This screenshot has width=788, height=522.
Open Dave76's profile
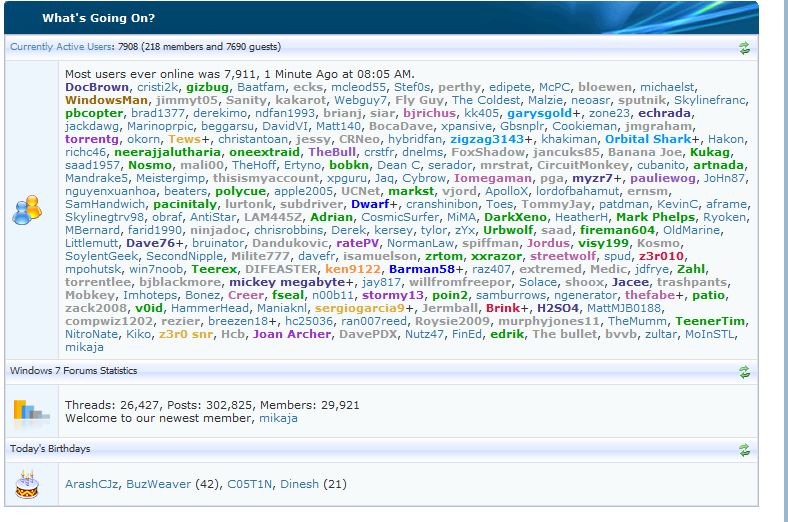click(150, 243)
